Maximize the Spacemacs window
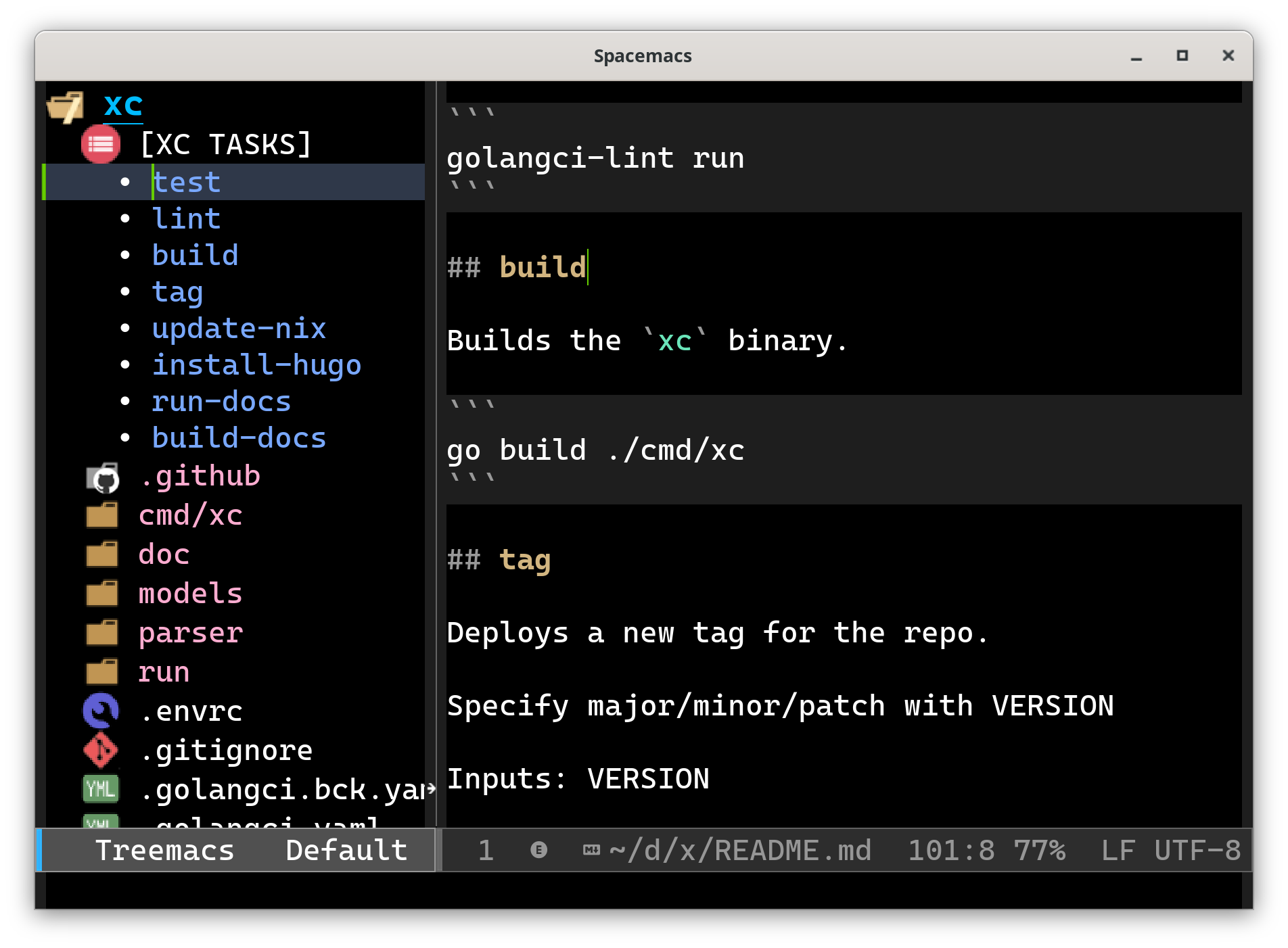 click(1182, 56)
